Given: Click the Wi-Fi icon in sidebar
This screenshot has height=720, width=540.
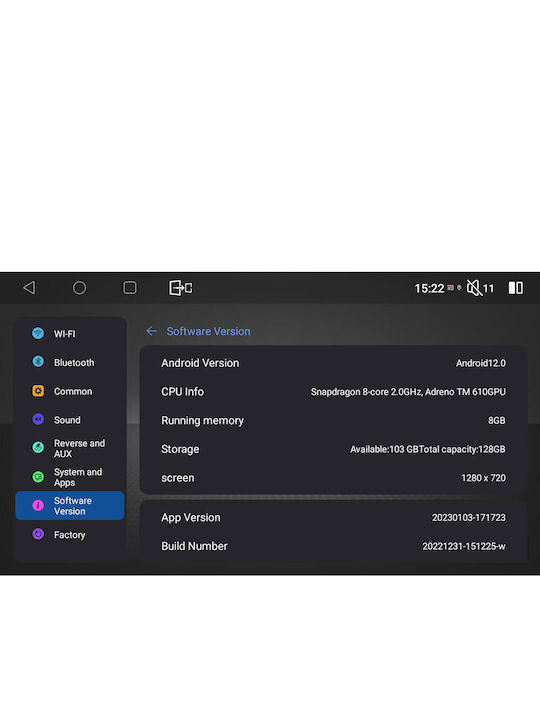Looking at the screenshot, I should [38, 333].
